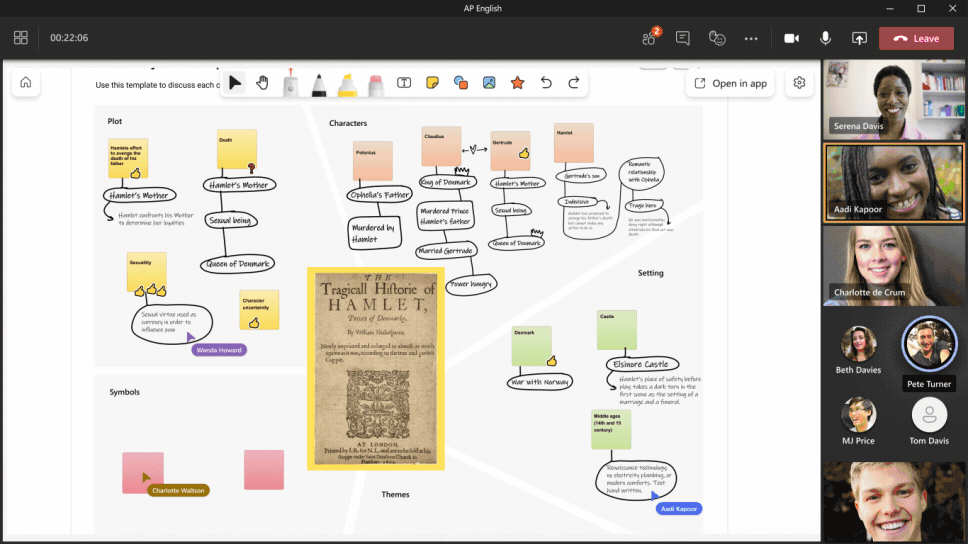Screen dimensions: 968x544
Task: Add a text box
Action: pos(404,83)
